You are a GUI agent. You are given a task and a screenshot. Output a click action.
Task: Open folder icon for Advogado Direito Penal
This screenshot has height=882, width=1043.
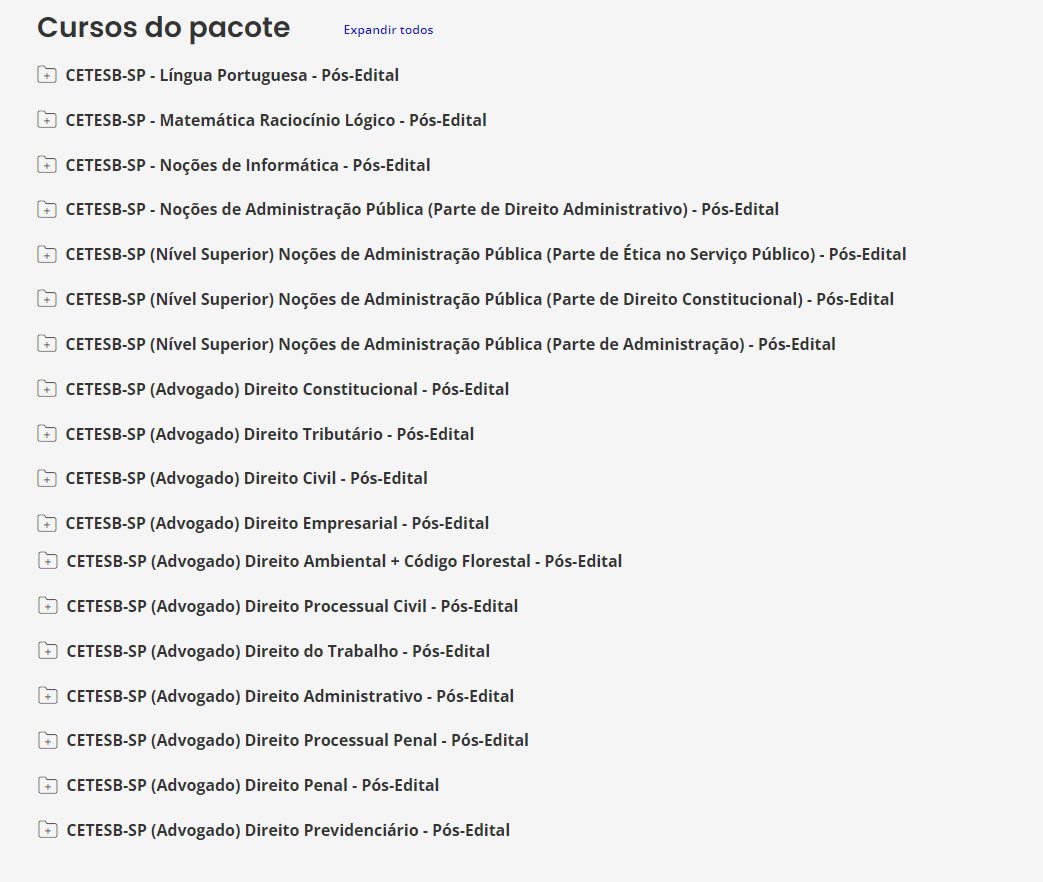click(47, 786)
